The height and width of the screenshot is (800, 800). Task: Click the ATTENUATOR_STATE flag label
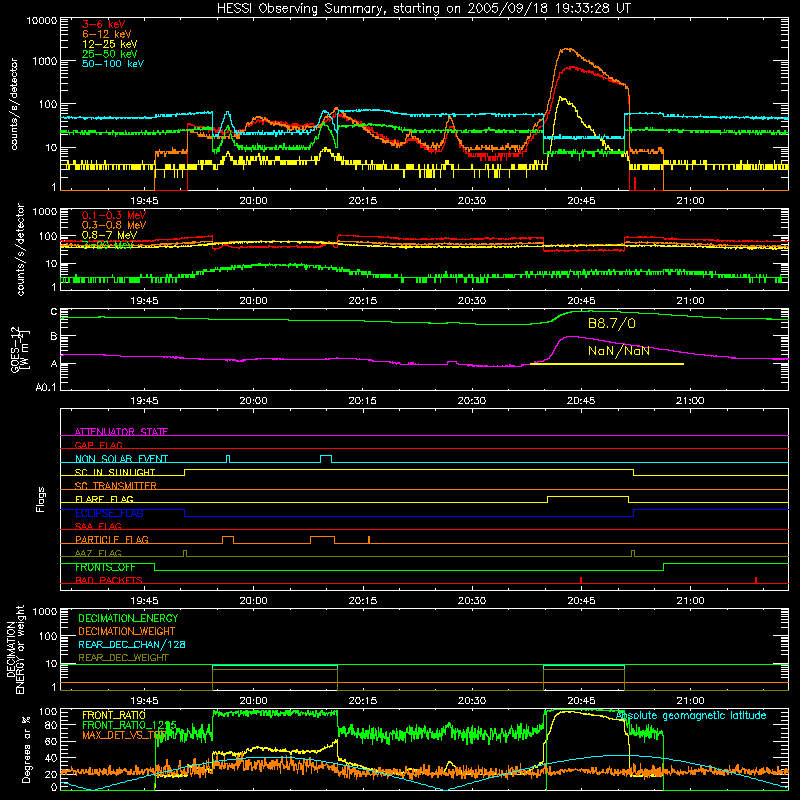tap(121, 432)
